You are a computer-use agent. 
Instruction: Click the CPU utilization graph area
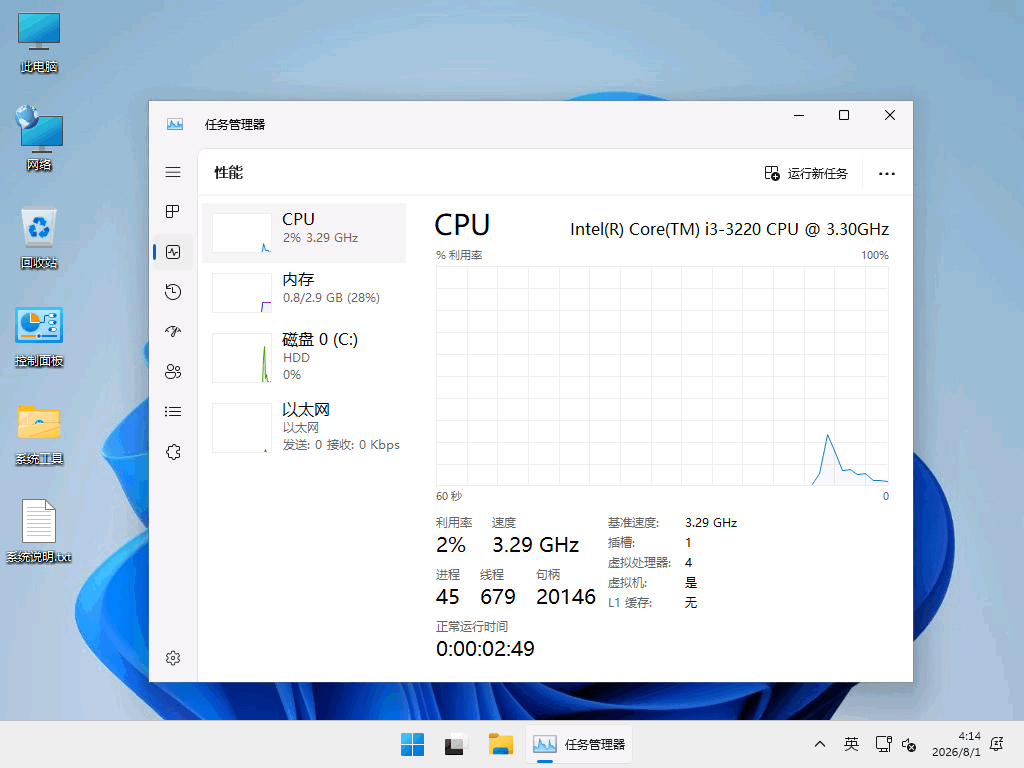pos(662,376)
